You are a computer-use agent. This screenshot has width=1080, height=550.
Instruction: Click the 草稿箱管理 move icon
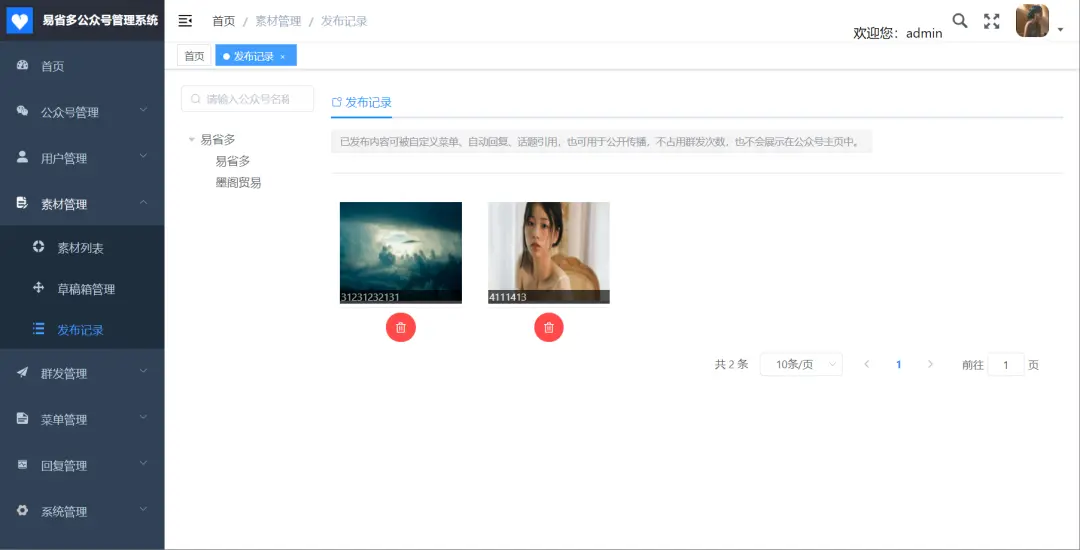39,288
